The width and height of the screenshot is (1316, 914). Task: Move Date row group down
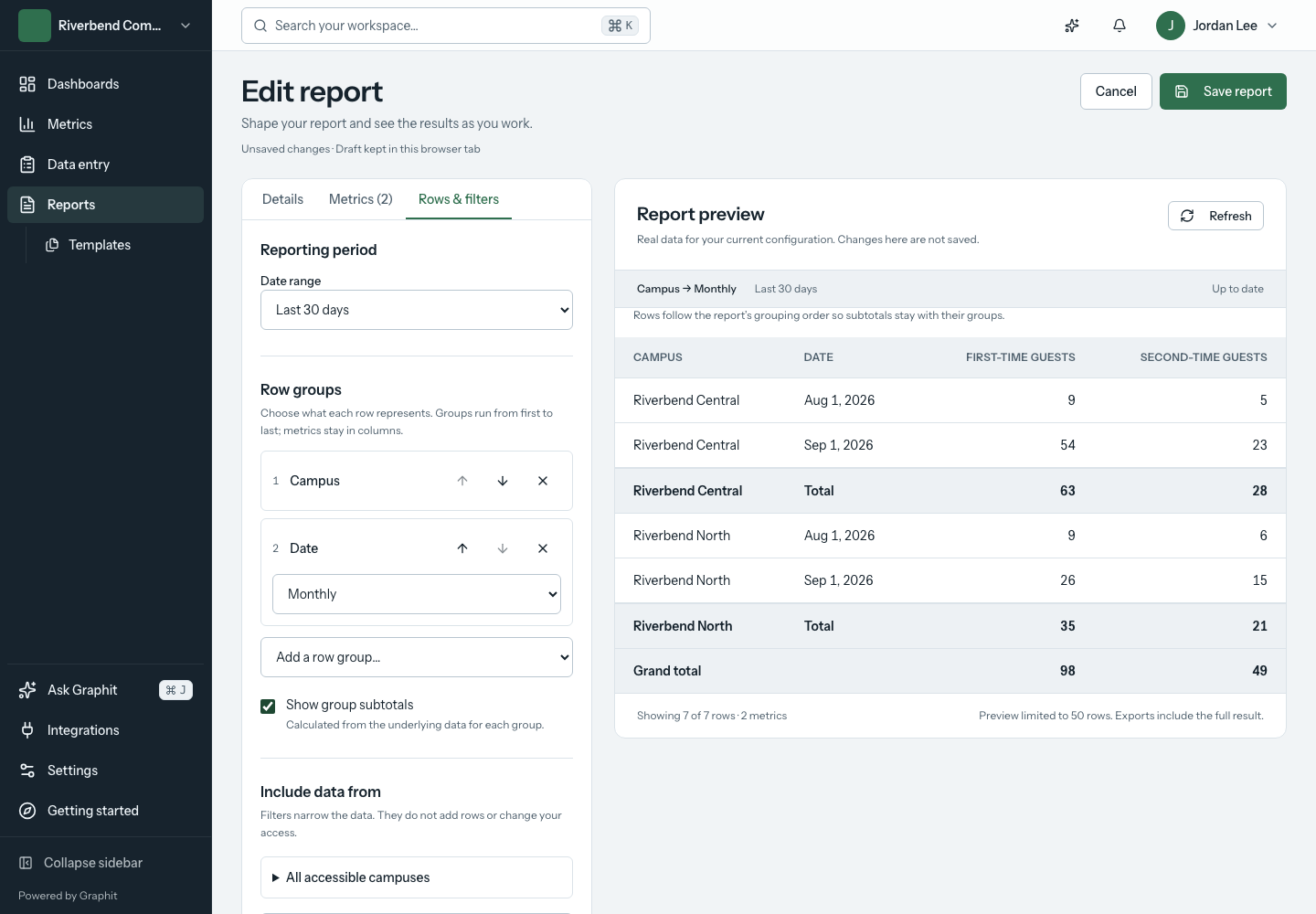503,548
